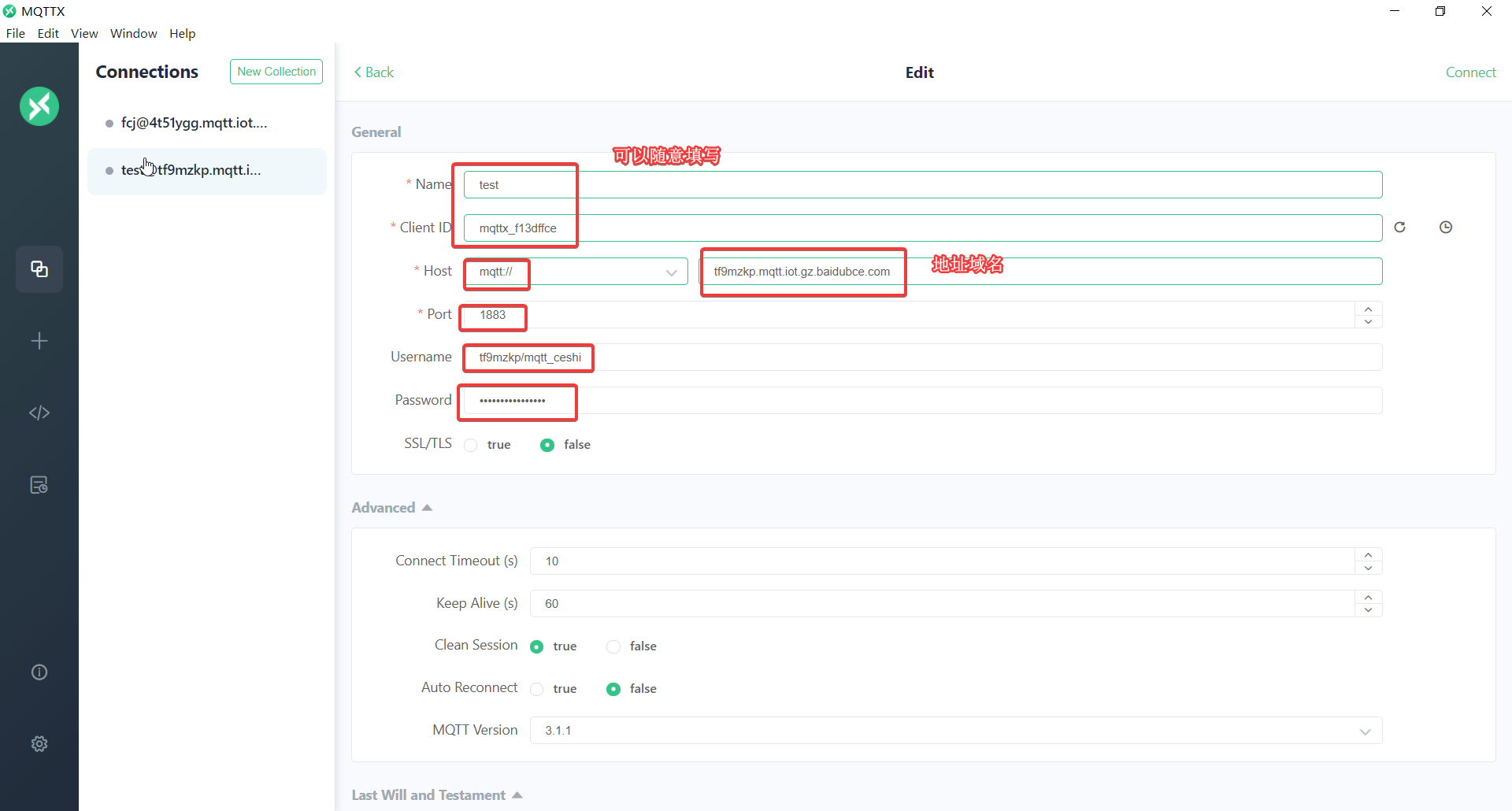Screen dimensions: 1512x811
Task: Click the Password input field
Action: pos(923,401)
